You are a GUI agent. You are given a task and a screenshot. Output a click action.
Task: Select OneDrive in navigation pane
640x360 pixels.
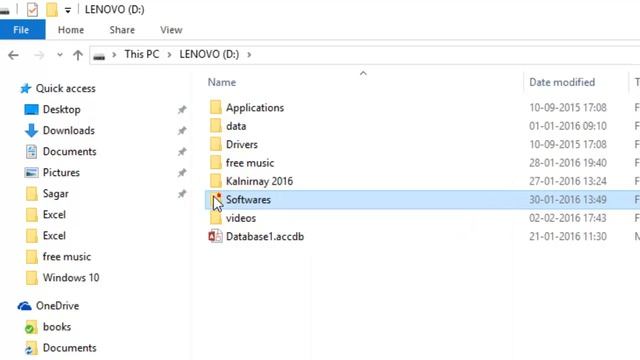(x=58, y=306)
